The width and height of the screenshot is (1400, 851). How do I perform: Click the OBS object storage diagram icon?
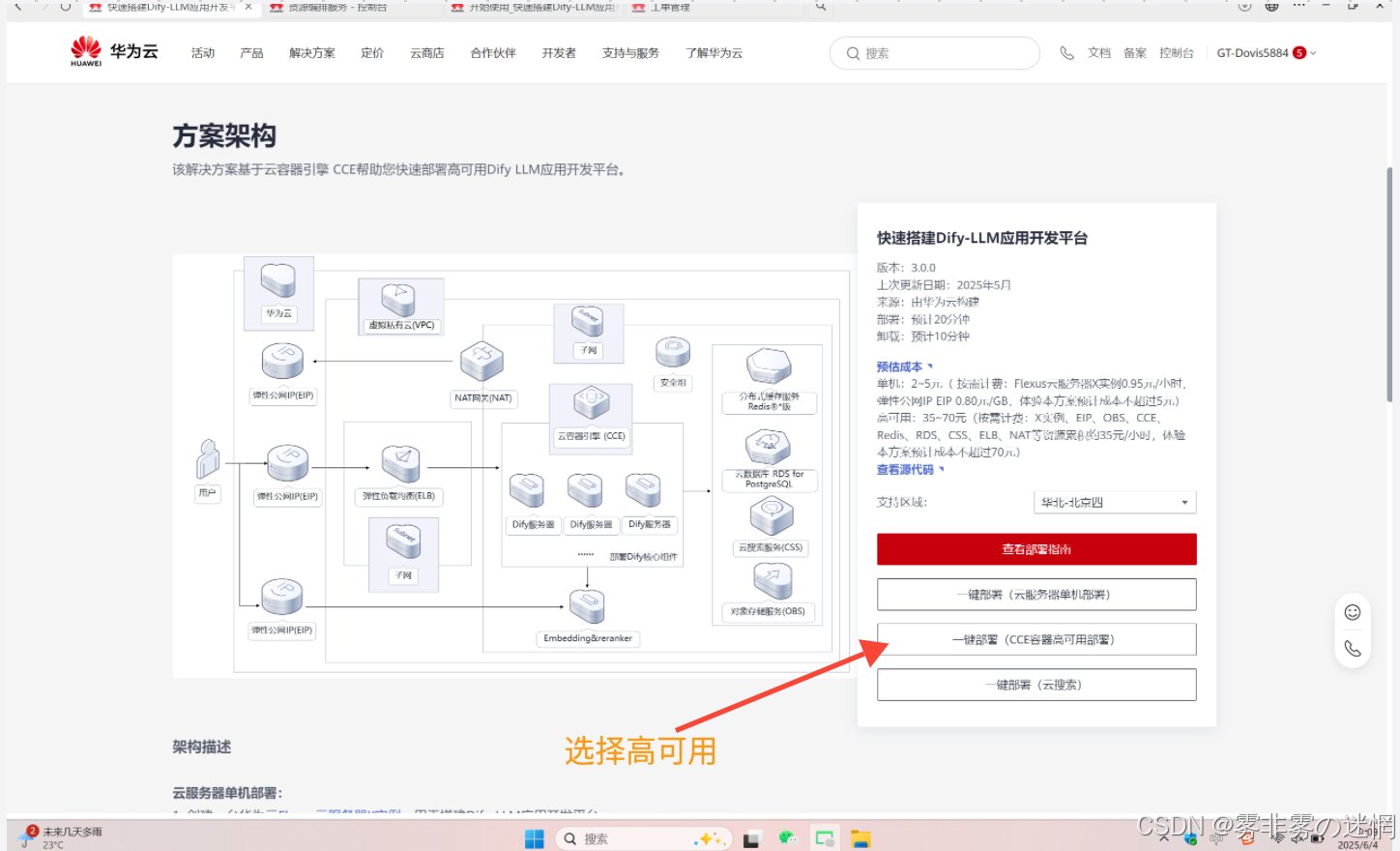773,580
